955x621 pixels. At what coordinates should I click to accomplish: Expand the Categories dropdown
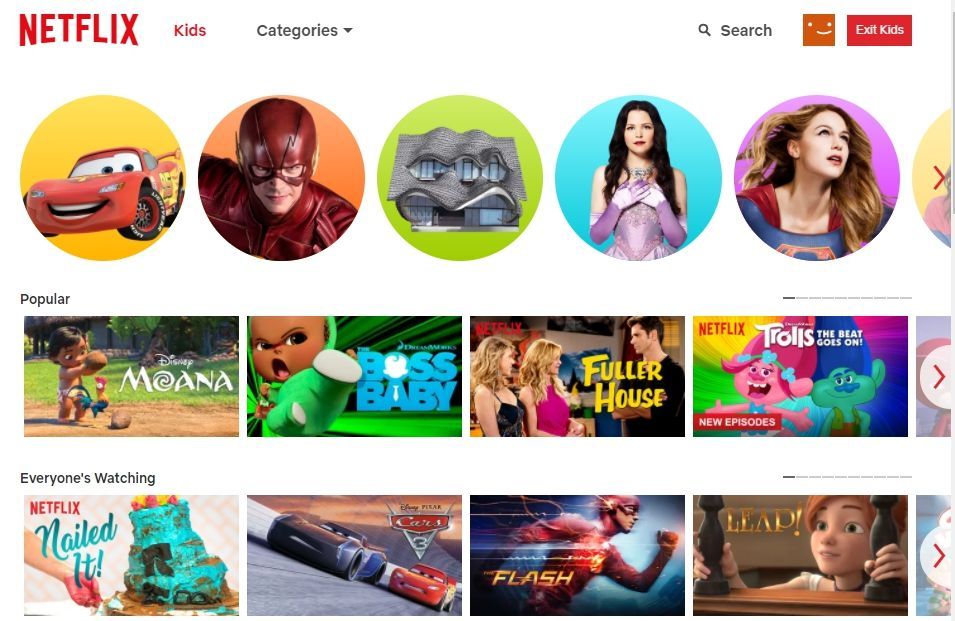tap(304, 30)
